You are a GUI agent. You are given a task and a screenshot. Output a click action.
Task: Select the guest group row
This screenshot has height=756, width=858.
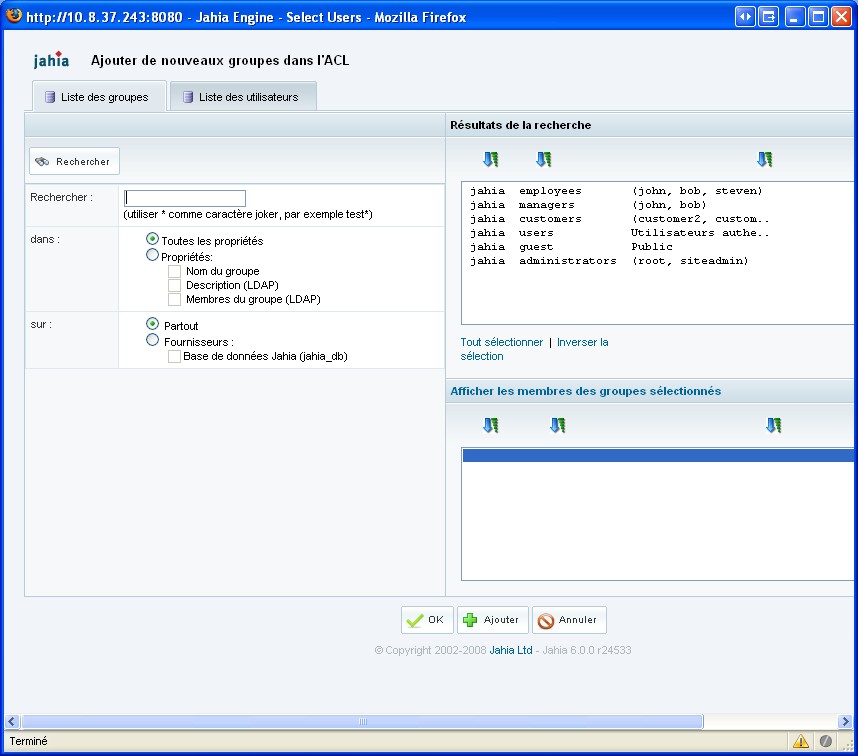658,247
